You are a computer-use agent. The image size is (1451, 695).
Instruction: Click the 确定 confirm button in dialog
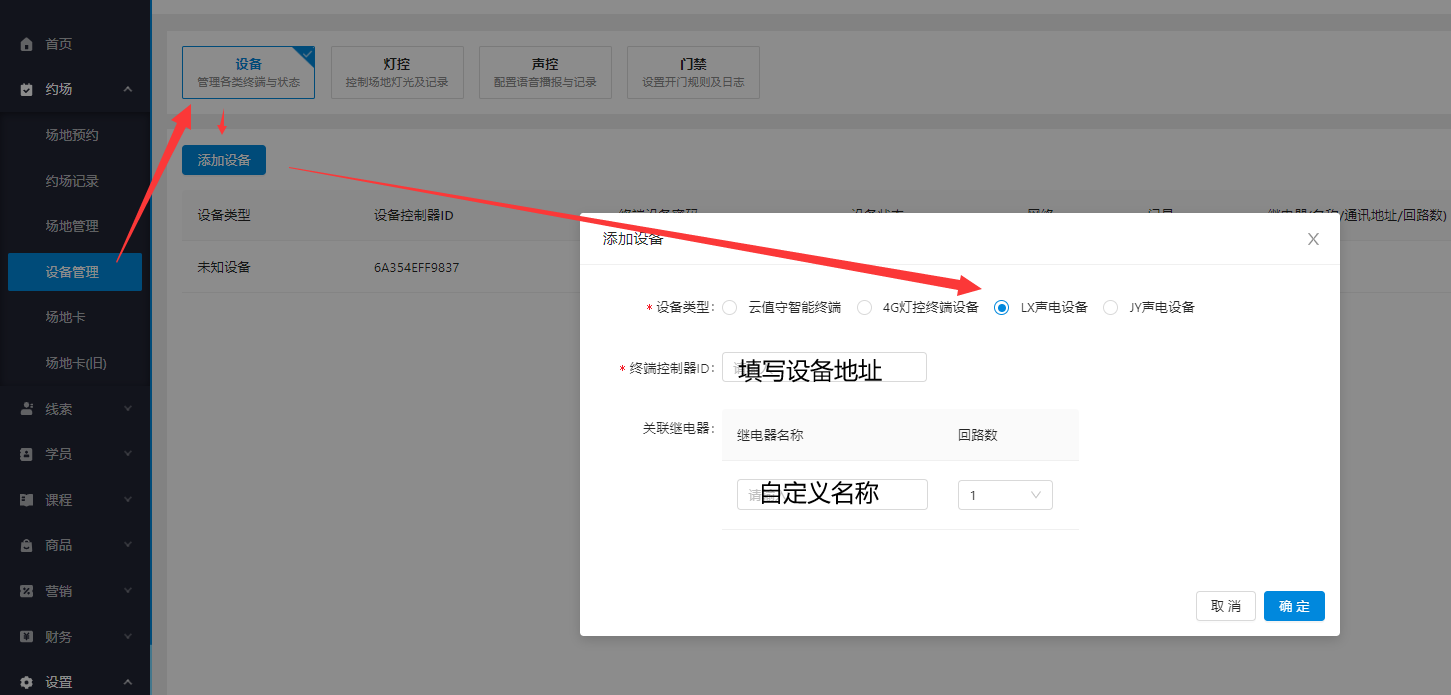(1294, 606)
